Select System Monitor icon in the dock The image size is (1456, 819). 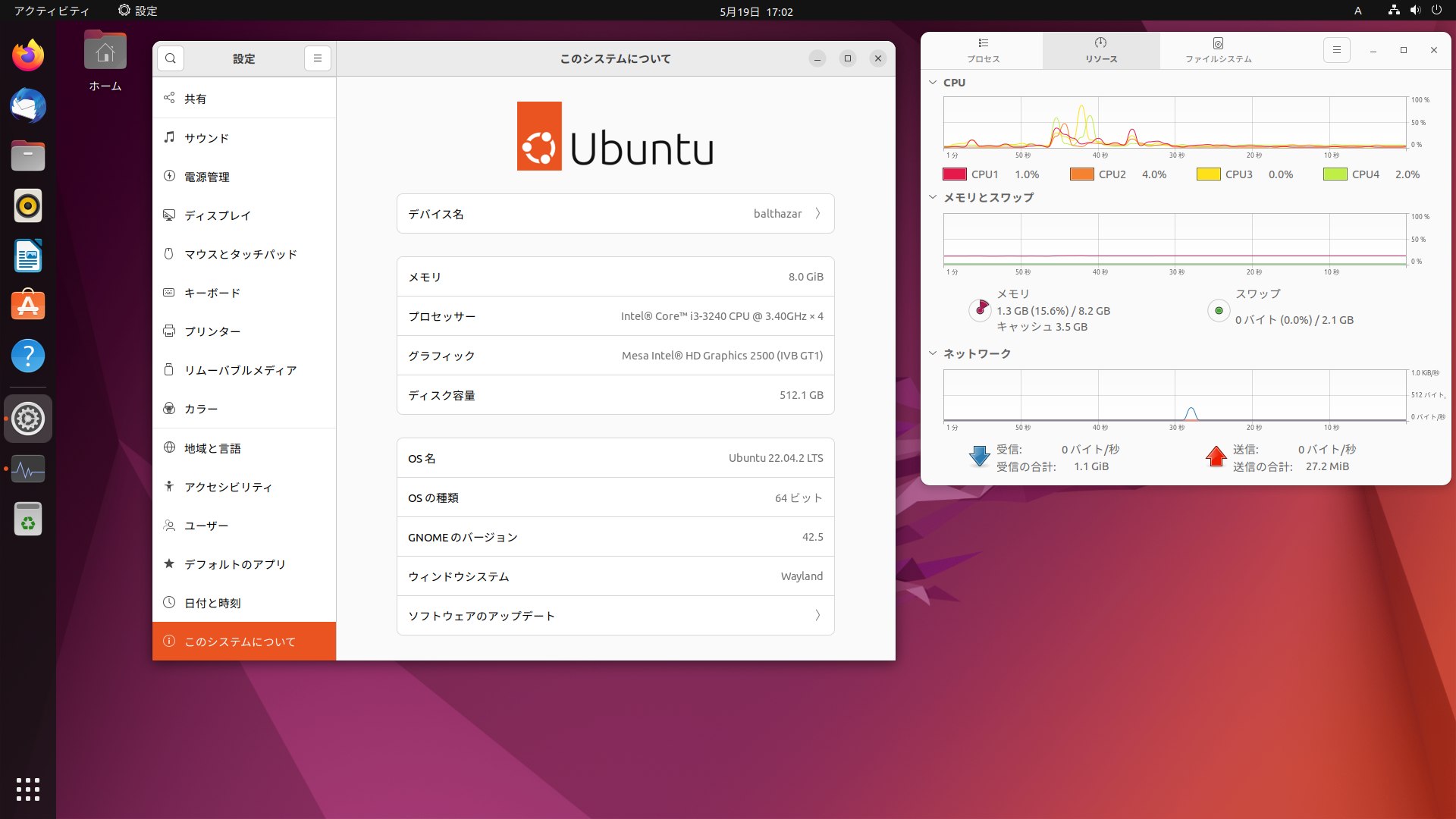click(x=28, y=469)
